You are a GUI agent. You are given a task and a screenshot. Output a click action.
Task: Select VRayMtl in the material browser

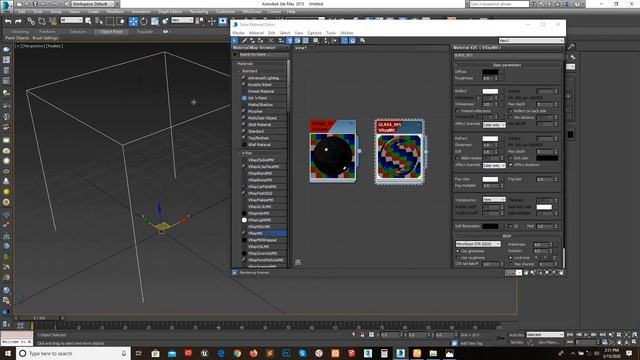[264, 233]
